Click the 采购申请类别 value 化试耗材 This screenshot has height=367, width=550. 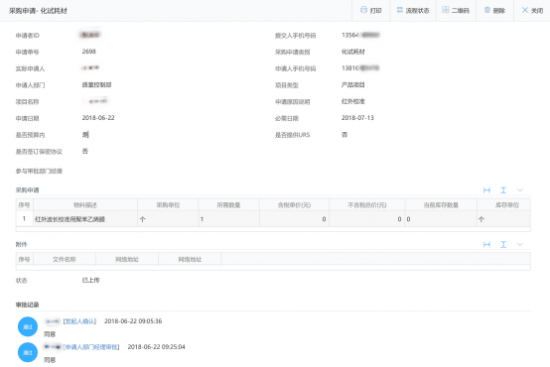(x=353, y=52)
